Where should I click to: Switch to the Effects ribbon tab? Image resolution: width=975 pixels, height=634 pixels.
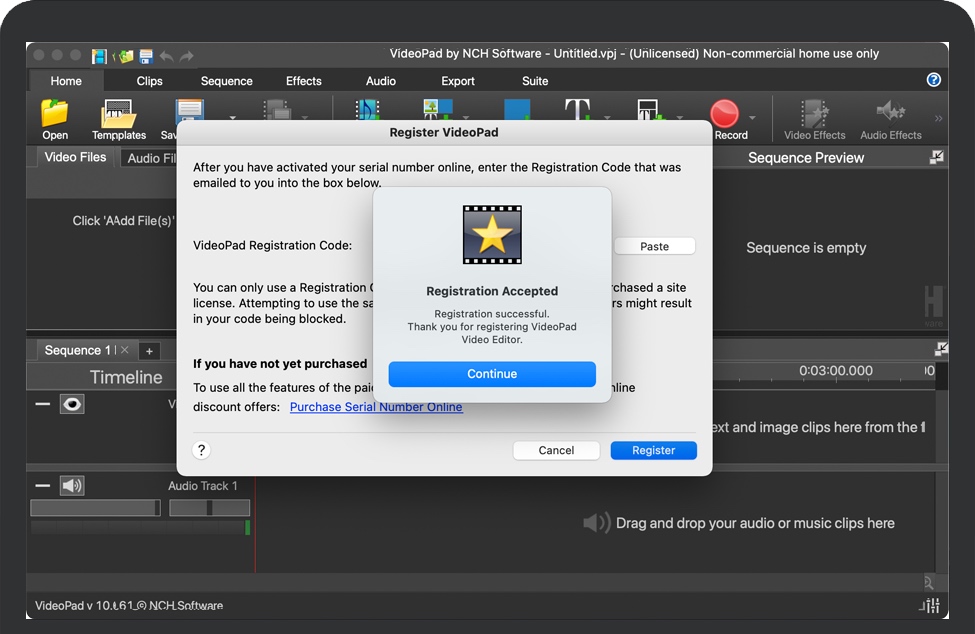pyautogui.click(x=303, y=81)
